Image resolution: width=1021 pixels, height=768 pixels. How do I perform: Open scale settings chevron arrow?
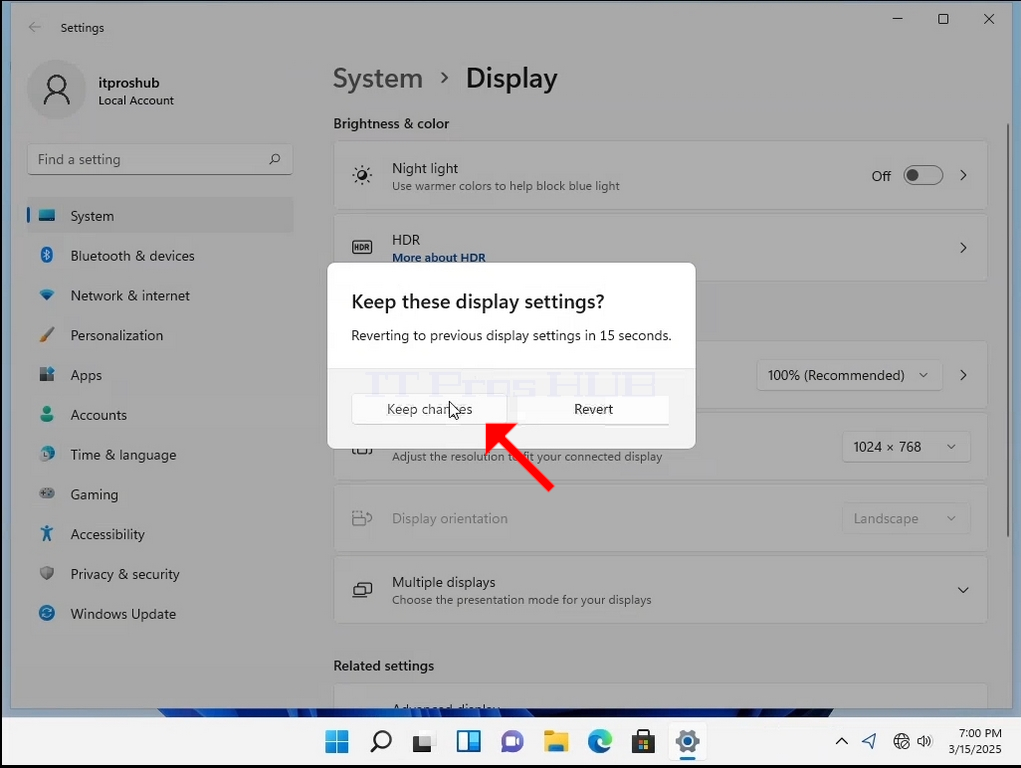point(963,375)
